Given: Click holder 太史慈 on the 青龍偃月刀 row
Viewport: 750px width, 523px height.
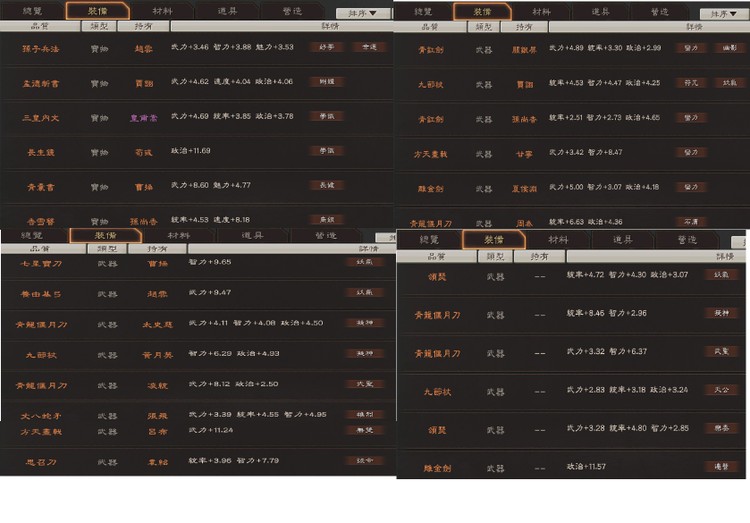Looking at the screenshot, I should (157, 324).
